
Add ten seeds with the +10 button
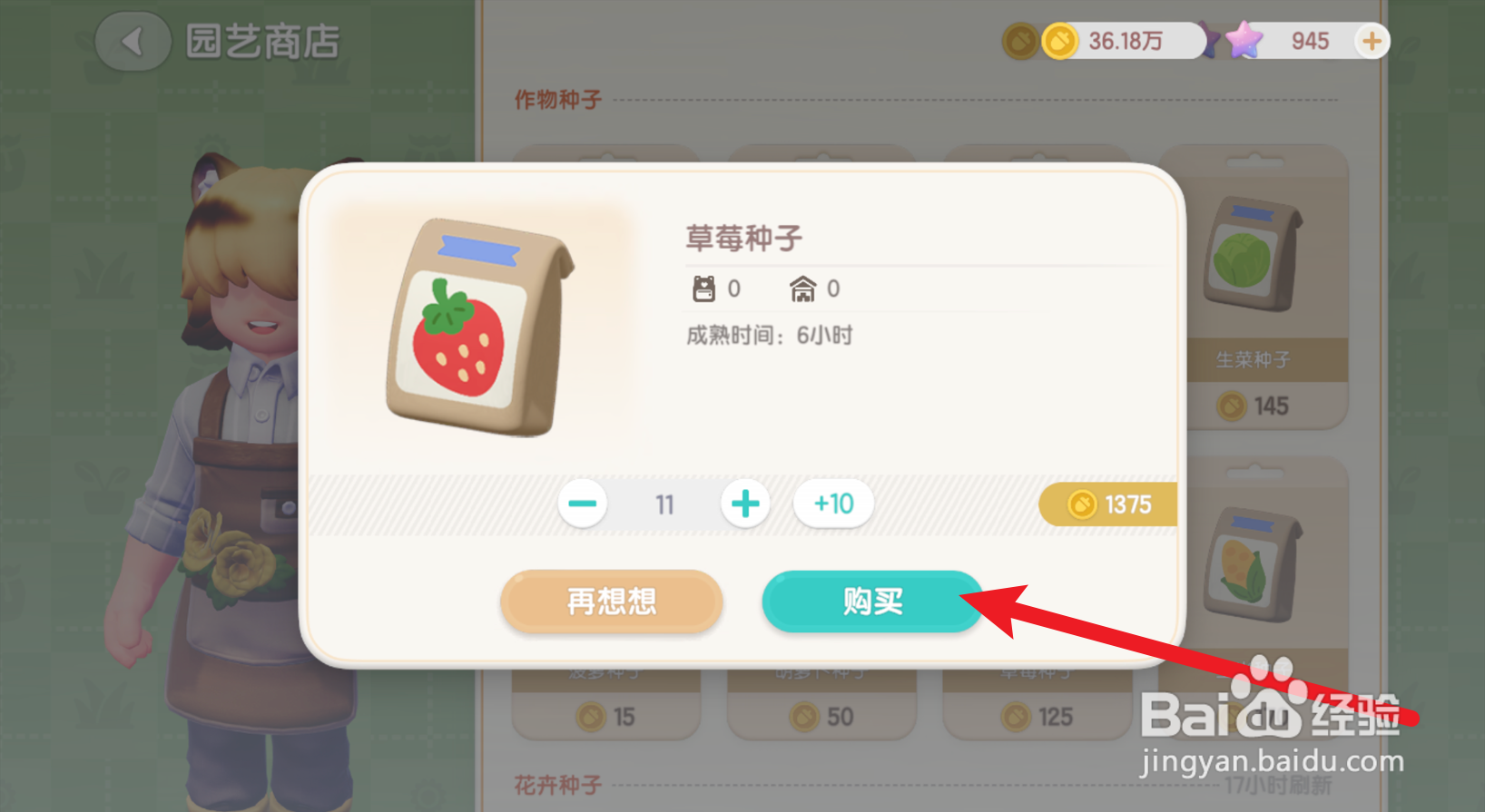pyautogui.click(x=833, y=504)
